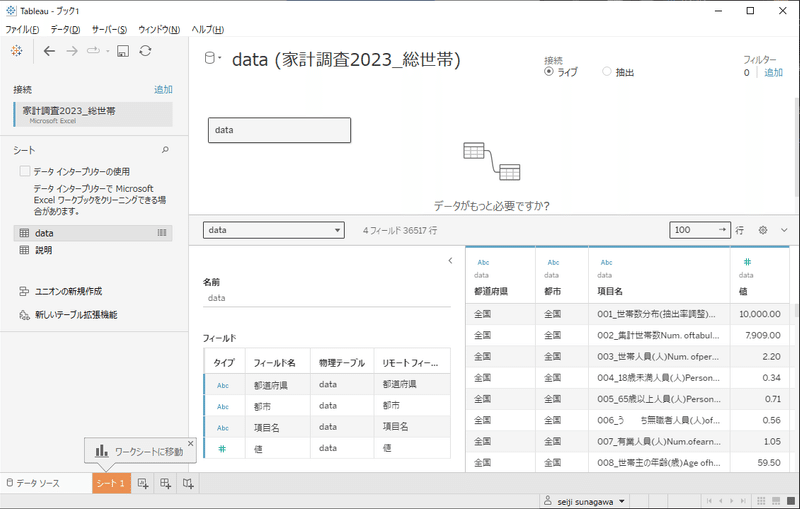The image size is (800, 509).
Task: Click cell showing 7,909.00
Action: pos(760,335)
